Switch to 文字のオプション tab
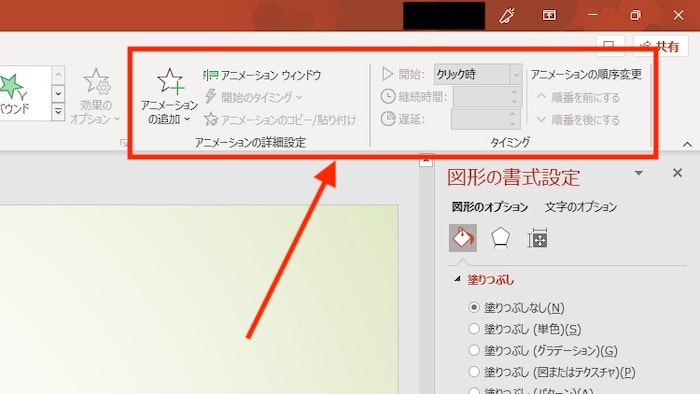Screen dimensions: 700x394 pos(581,207)
